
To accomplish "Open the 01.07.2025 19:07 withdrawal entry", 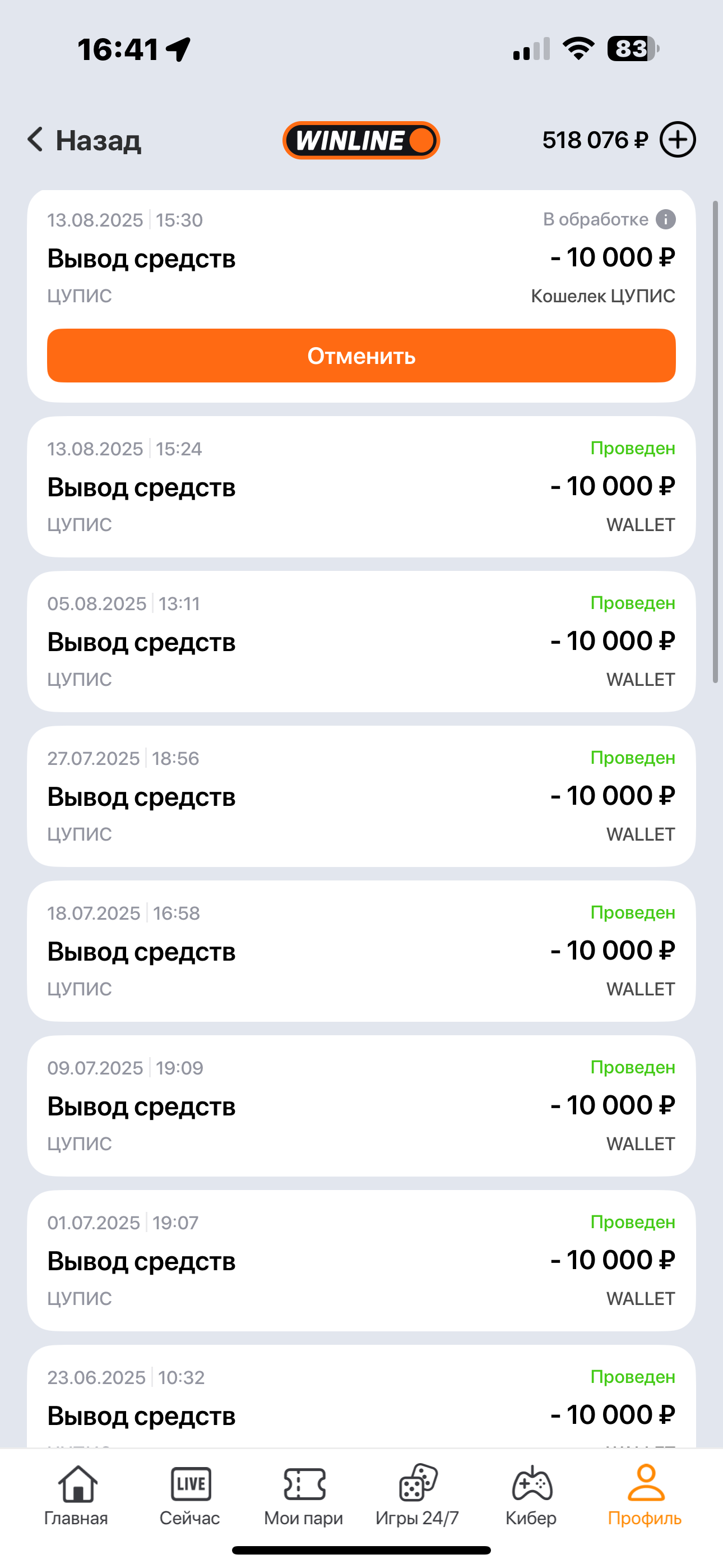I will pyautogui.click(x=361, y=1260).
